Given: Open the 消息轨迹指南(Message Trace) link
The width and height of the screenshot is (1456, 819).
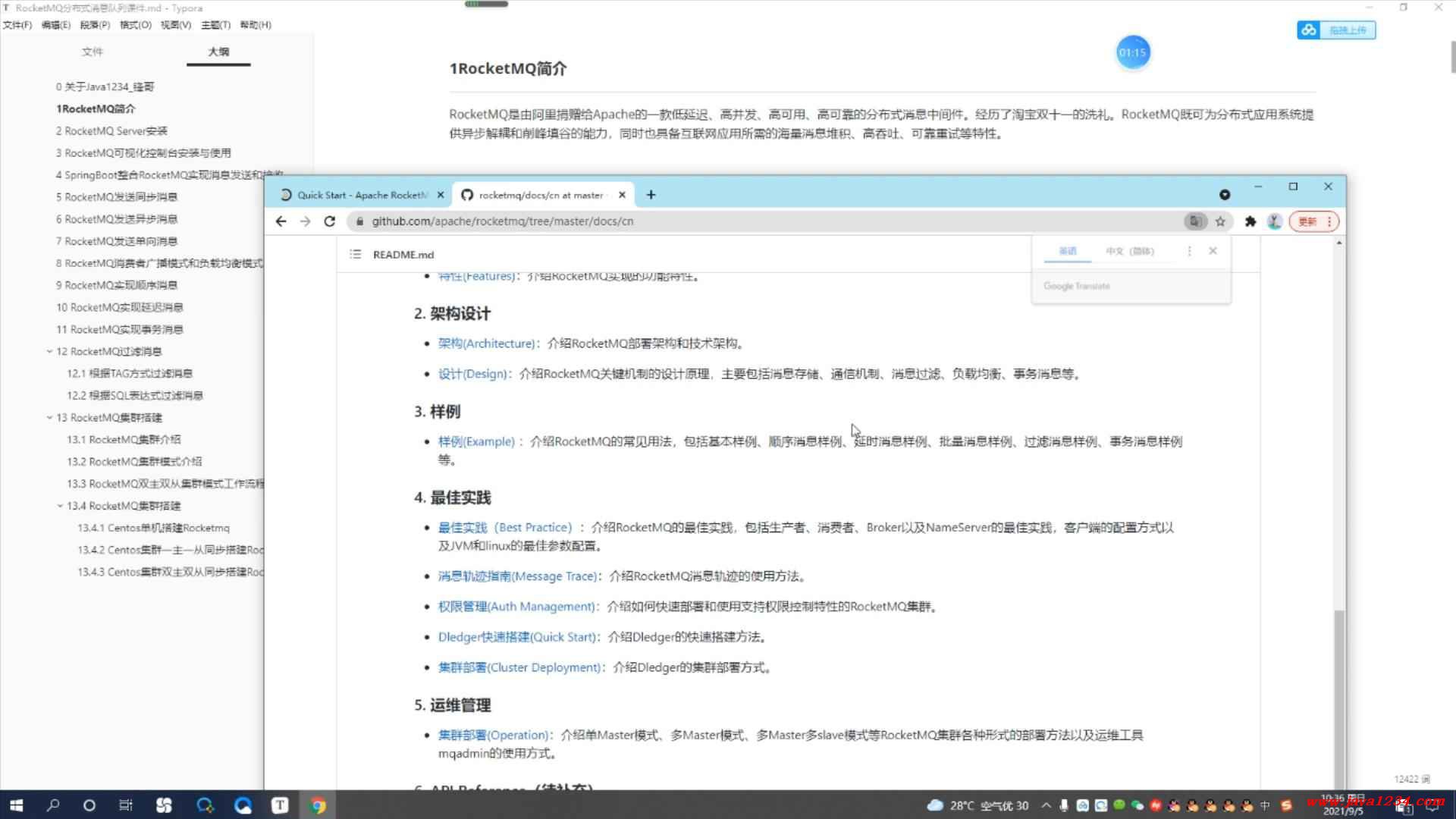Looking at the screenshot, I should pos(519,576).
